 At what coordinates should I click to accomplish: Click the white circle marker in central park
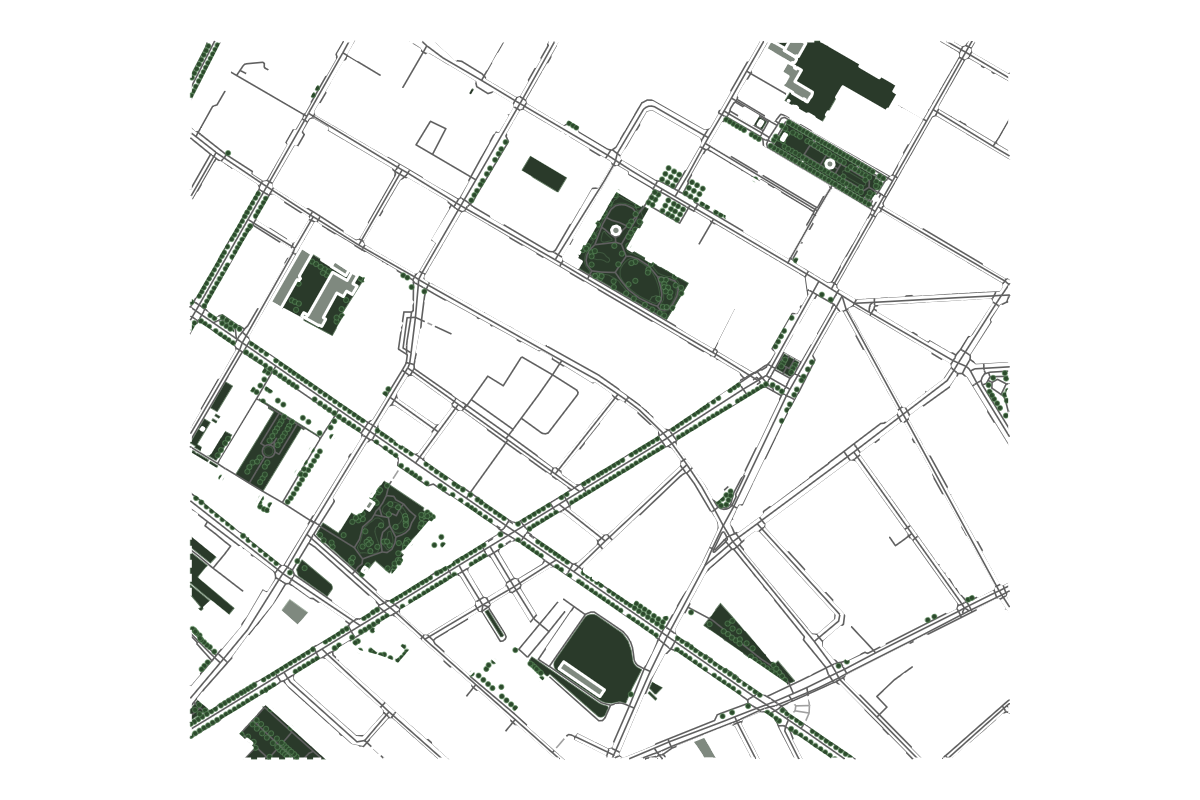[x=616, y=230]
